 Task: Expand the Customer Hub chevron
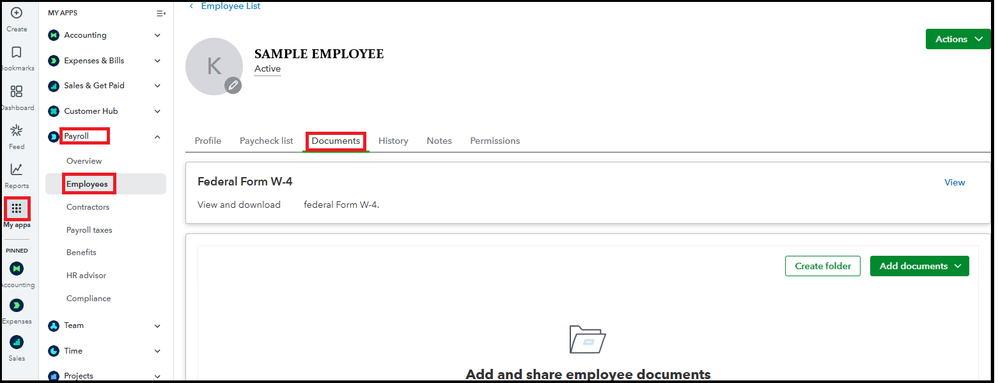tap(157, 111)
